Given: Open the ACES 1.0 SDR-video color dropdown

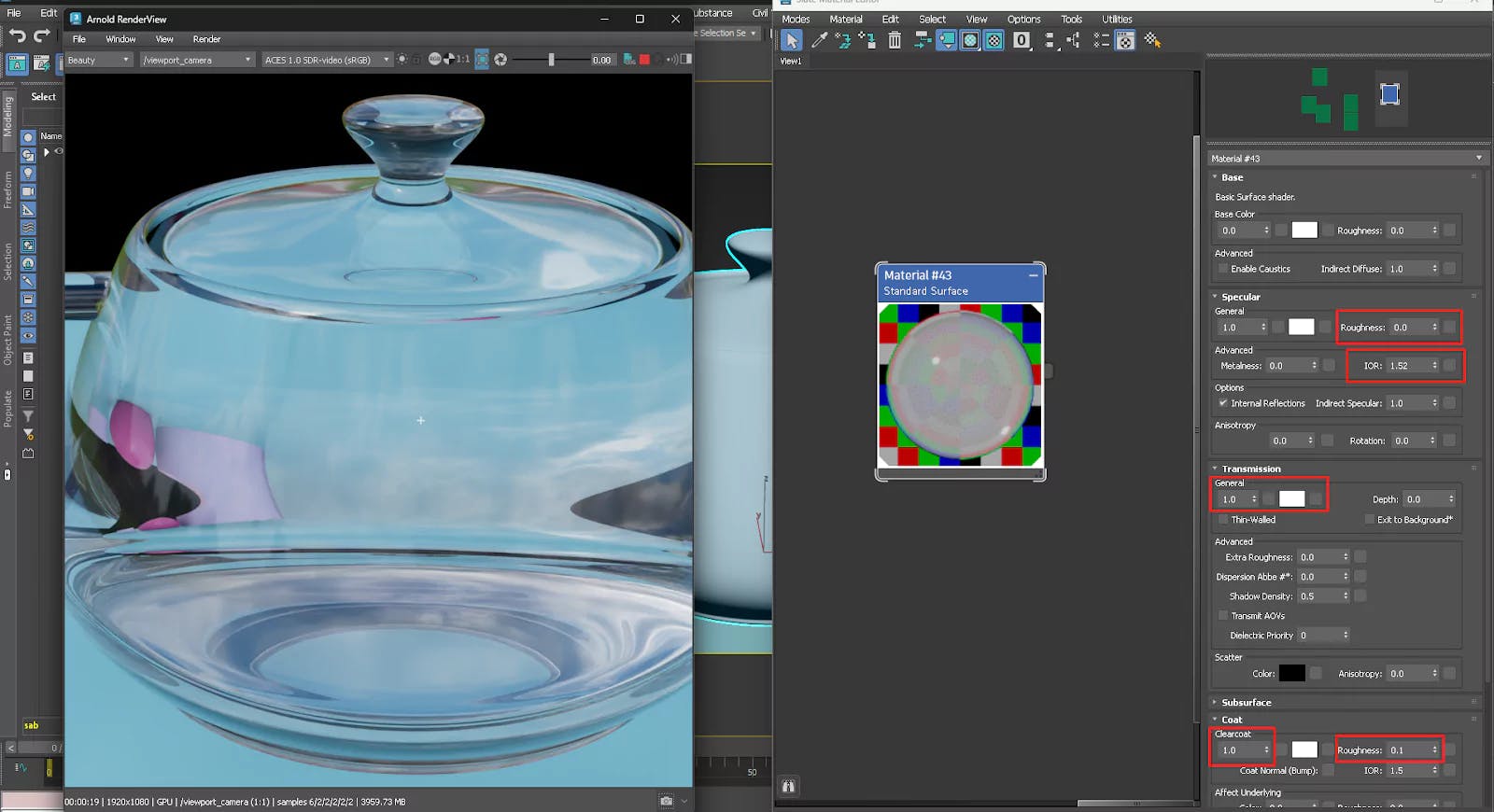Looking at the screenshot, I should coord(327,60).
